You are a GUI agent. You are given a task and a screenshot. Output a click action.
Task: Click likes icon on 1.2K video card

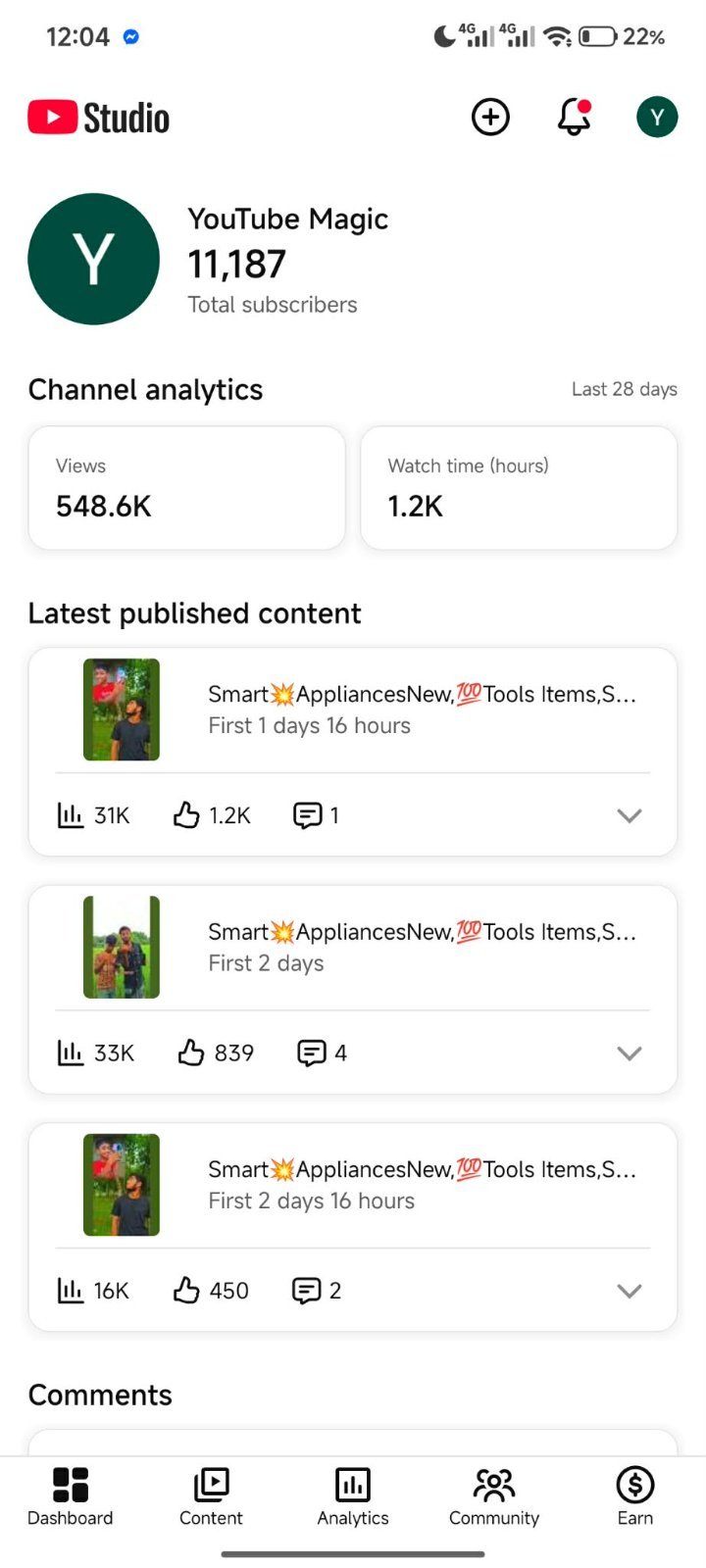point(186,815)
